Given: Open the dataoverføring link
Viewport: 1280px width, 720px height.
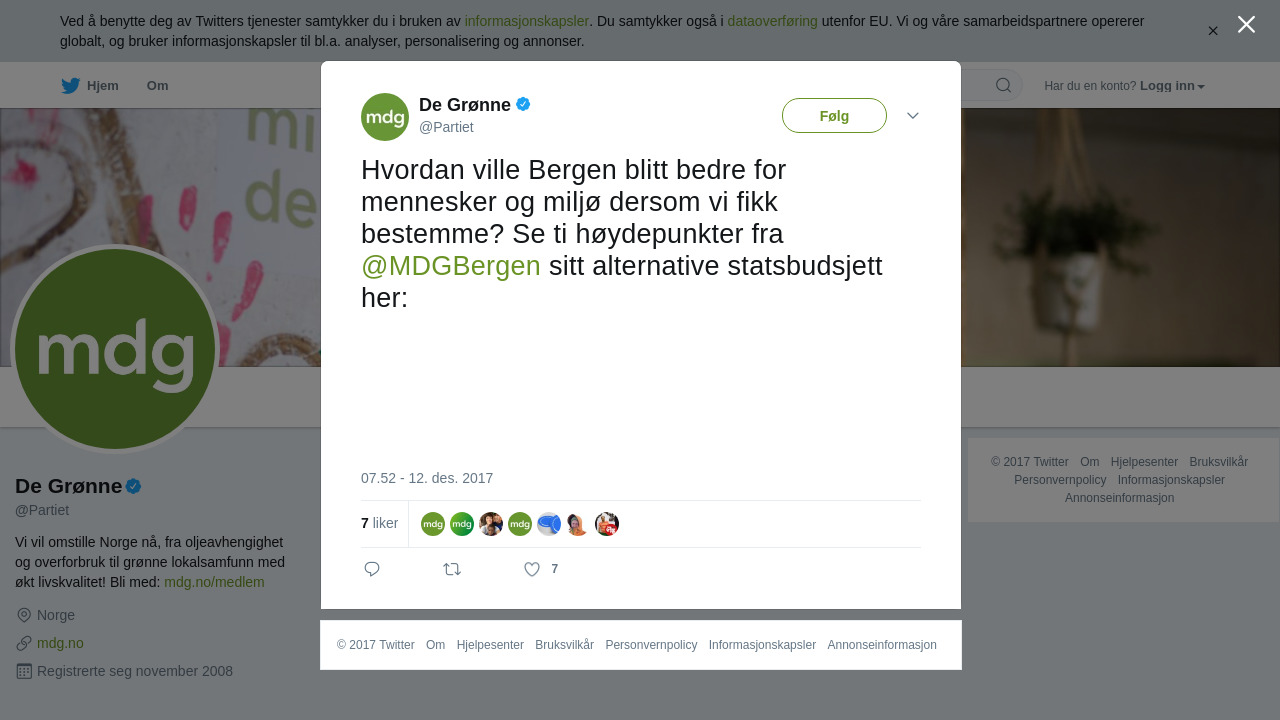Looking at the screenshot, I should coord(772,21).
